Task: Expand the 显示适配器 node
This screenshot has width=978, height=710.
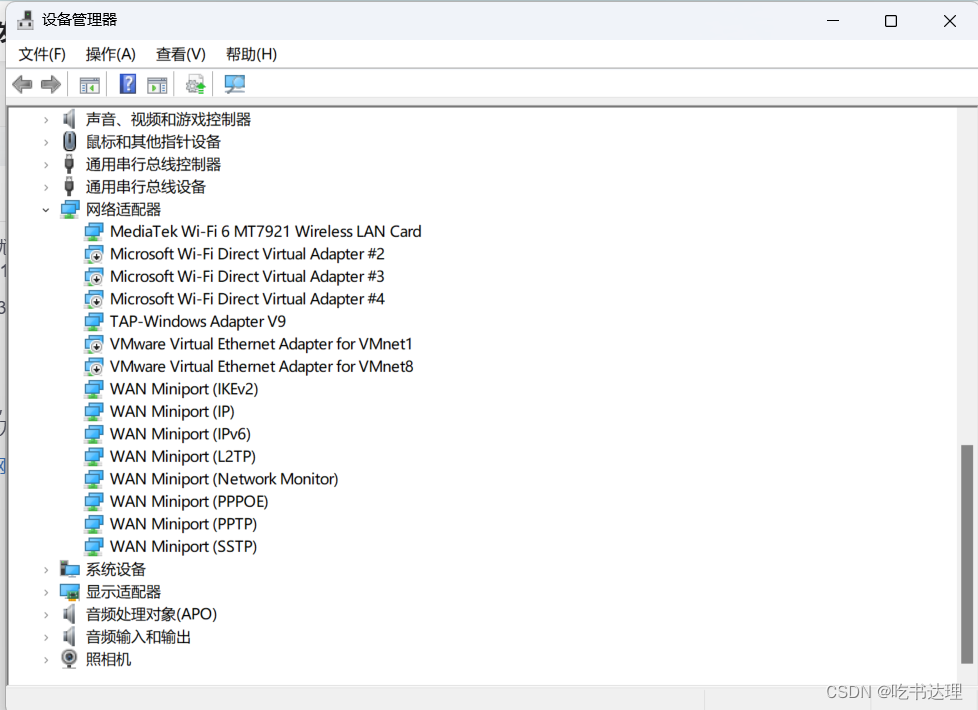Action: click(46, 592)
